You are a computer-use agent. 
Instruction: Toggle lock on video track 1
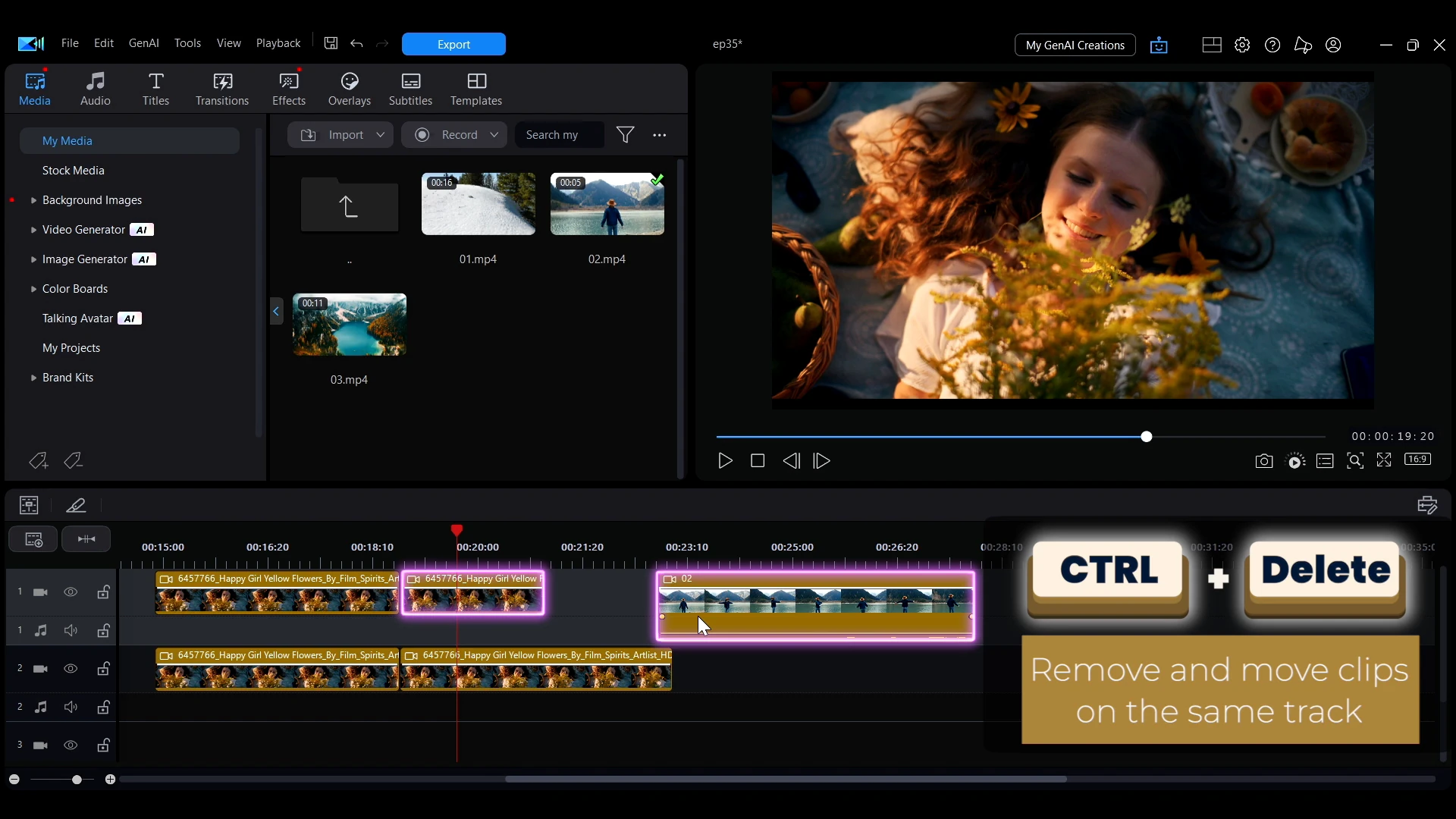click(103, 592)
